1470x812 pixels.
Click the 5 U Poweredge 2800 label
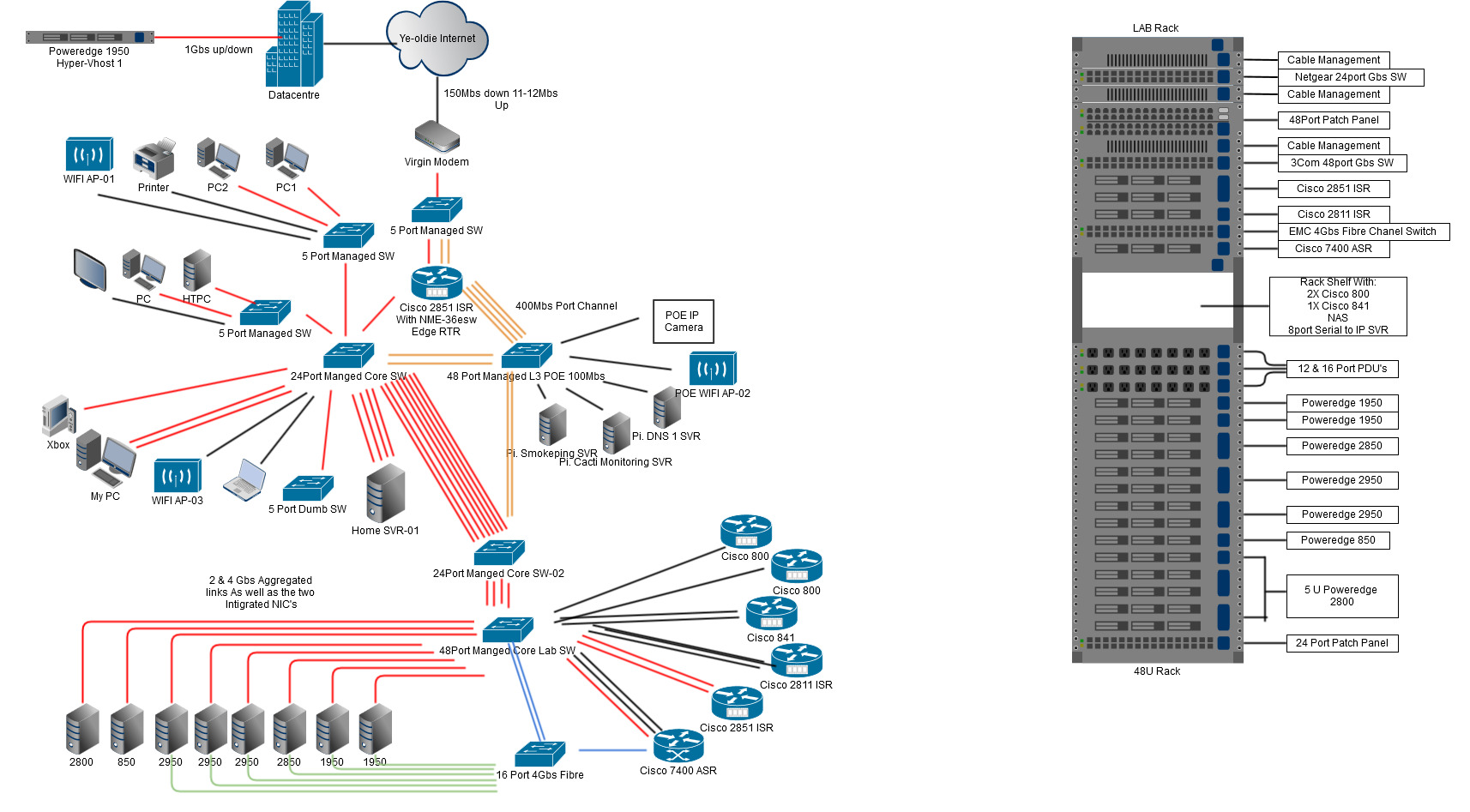(x=1342, y=596)
